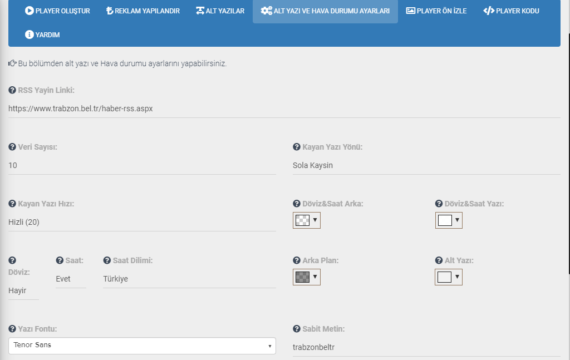Click the help icon beside Saat Dilimi
This screenshot has height=360, width=570.
click(x=107, y=260)
